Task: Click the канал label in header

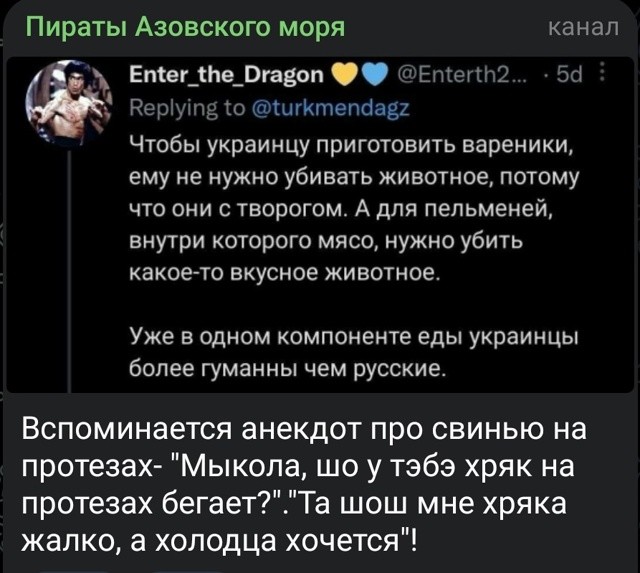Action: click(583, 28)
